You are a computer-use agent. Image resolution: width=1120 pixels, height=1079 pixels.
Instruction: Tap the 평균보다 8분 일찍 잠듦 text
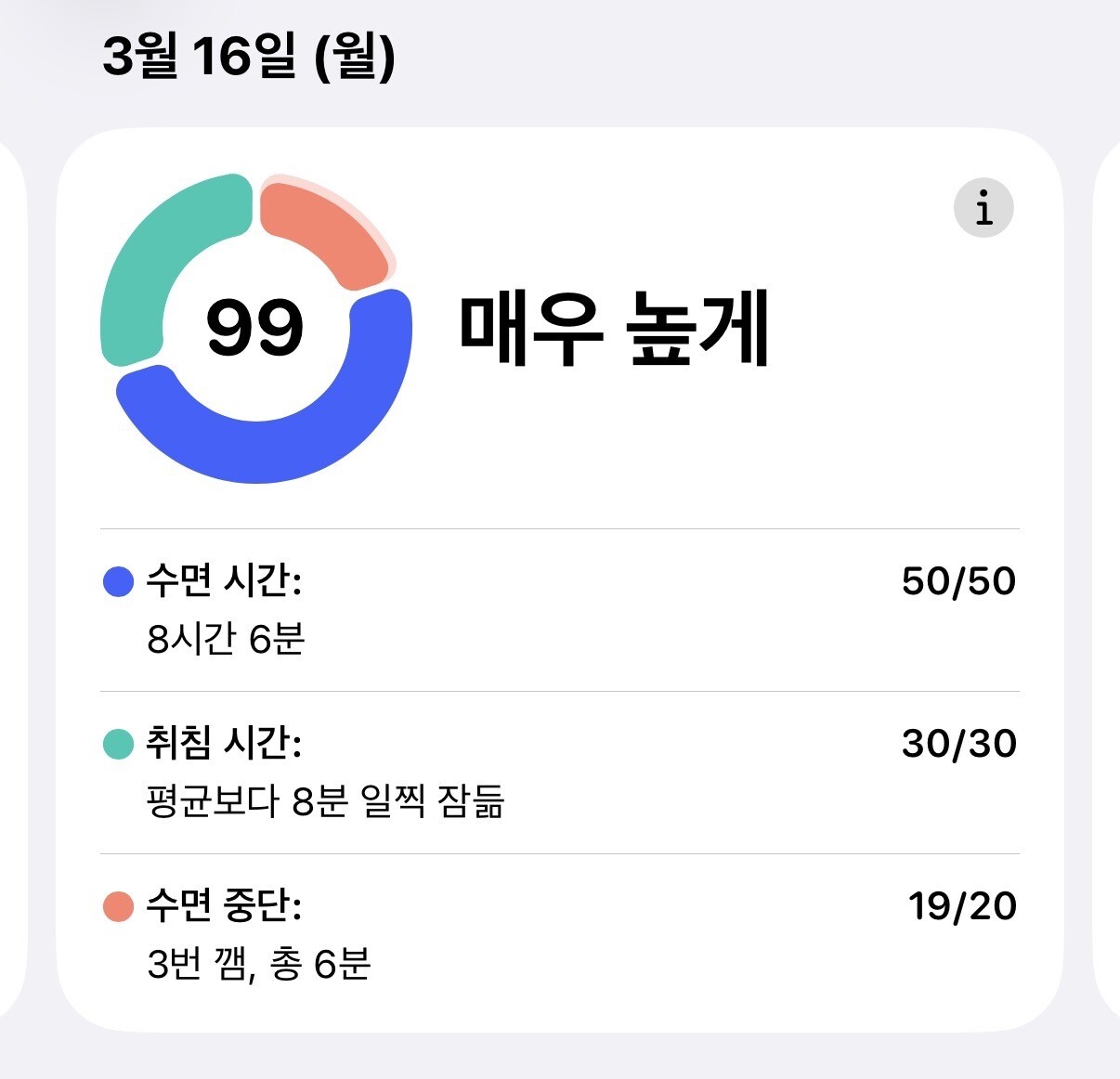[x=325, y=801]
